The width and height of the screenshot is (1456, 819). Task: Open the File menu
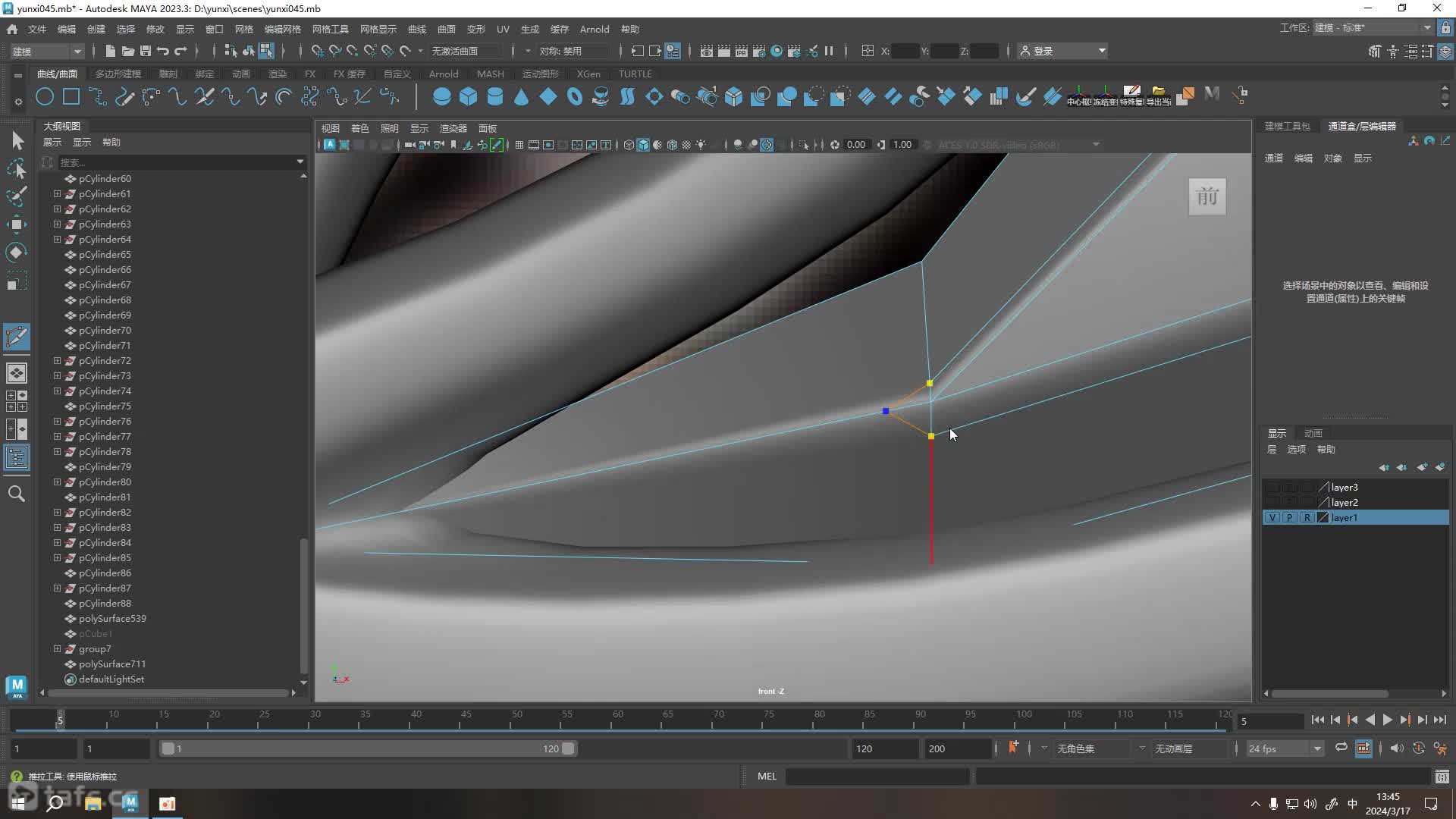pos(37,29)
